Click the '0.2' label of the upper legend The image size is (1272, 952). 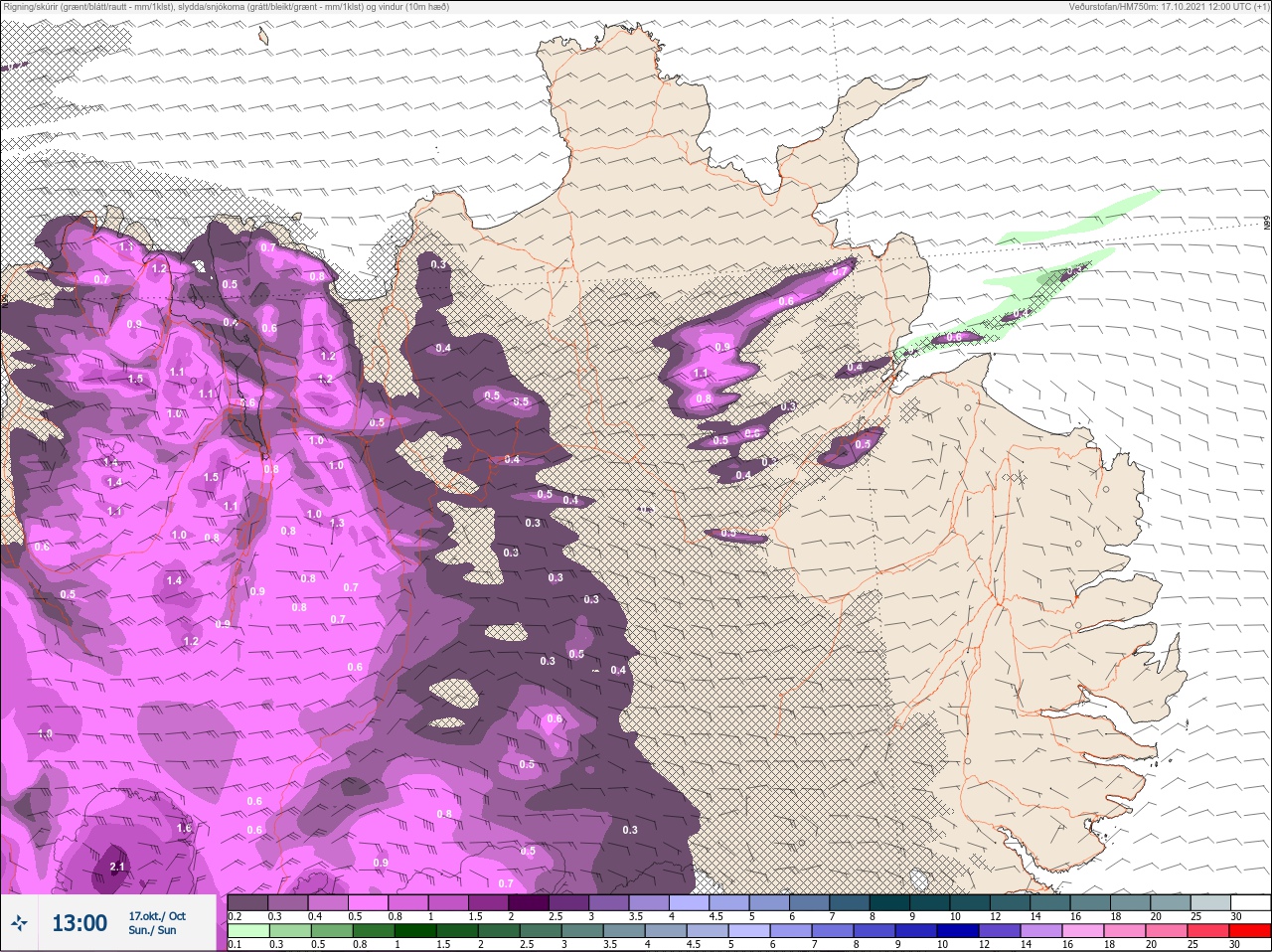[x=235, y=916]
